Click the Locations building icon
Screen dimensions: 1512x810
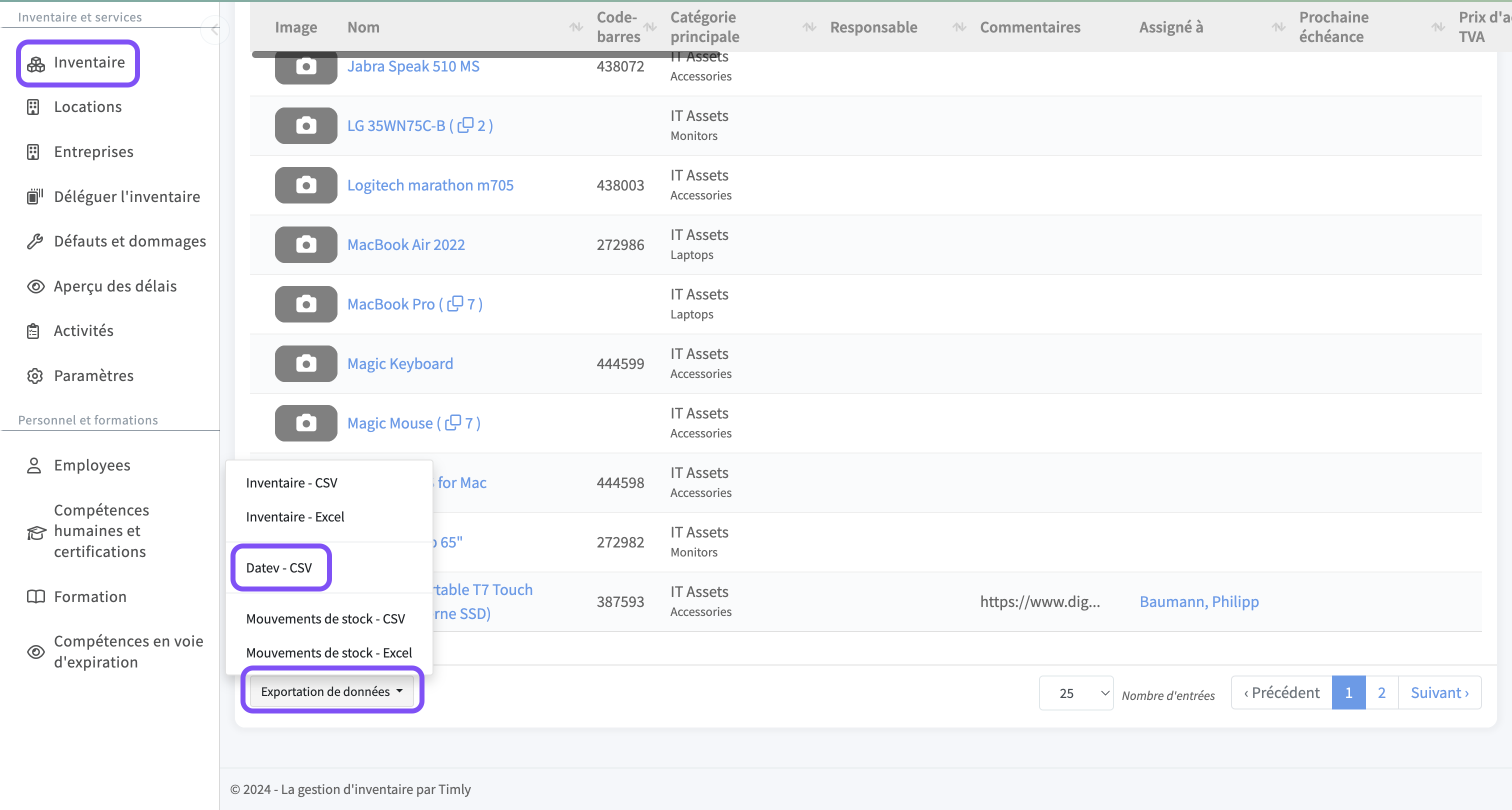pos(33,107)
